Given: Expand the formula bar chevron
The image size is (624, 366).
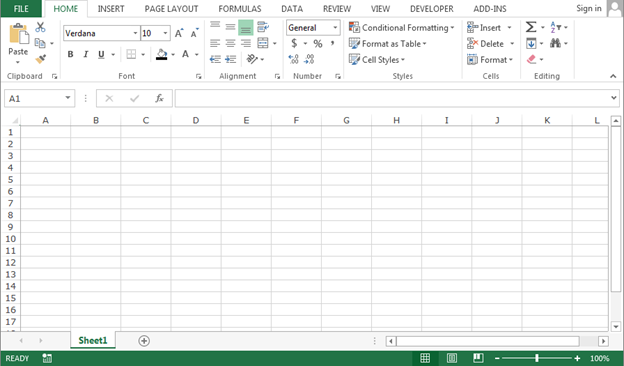Looking at the screenshot, I should click(x=614, y=97).
